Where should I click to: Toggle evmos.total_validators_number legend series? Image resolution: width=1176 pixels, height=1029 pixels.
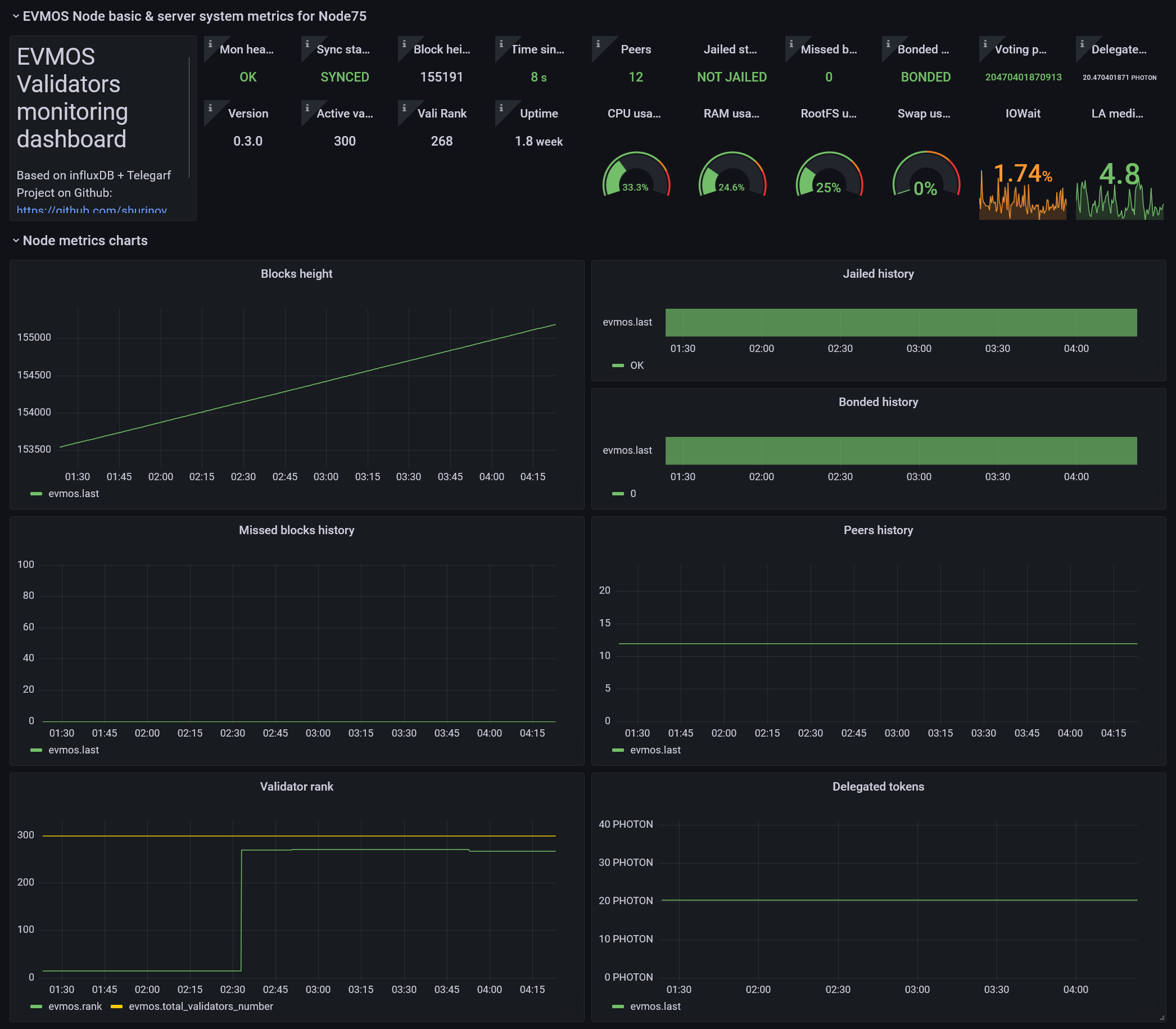point(200,1006)
